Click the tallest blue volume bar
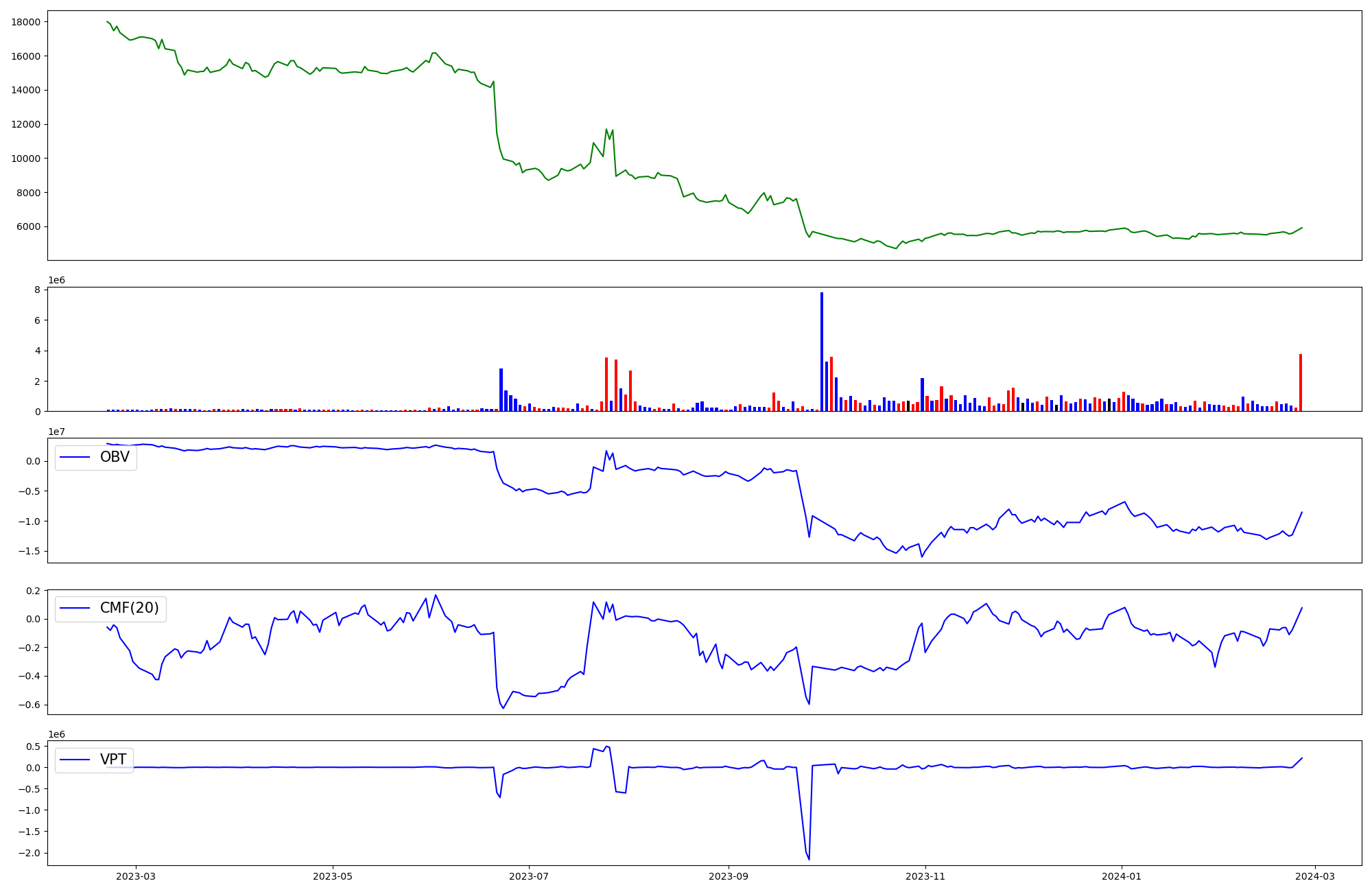 point(822,351)
